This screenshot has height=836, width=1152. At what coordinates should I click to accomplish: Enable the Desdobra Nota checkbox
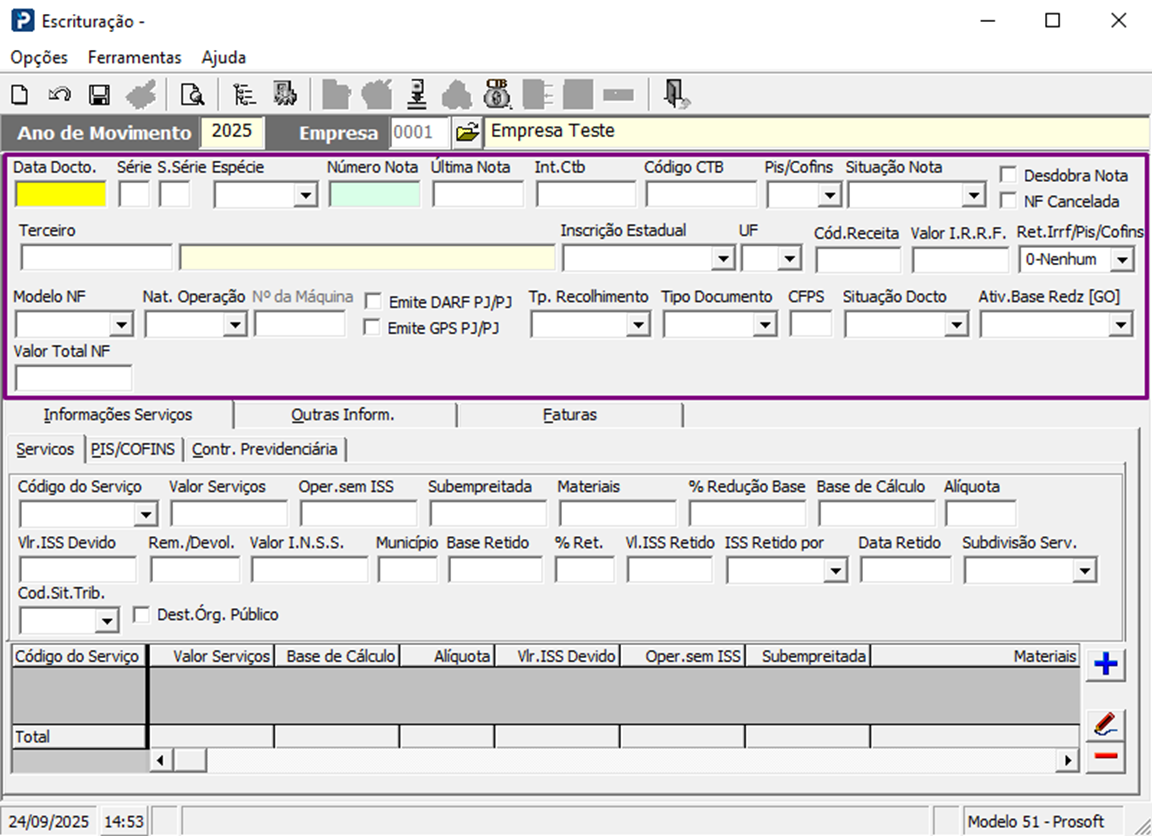(x=1008, y=175)
